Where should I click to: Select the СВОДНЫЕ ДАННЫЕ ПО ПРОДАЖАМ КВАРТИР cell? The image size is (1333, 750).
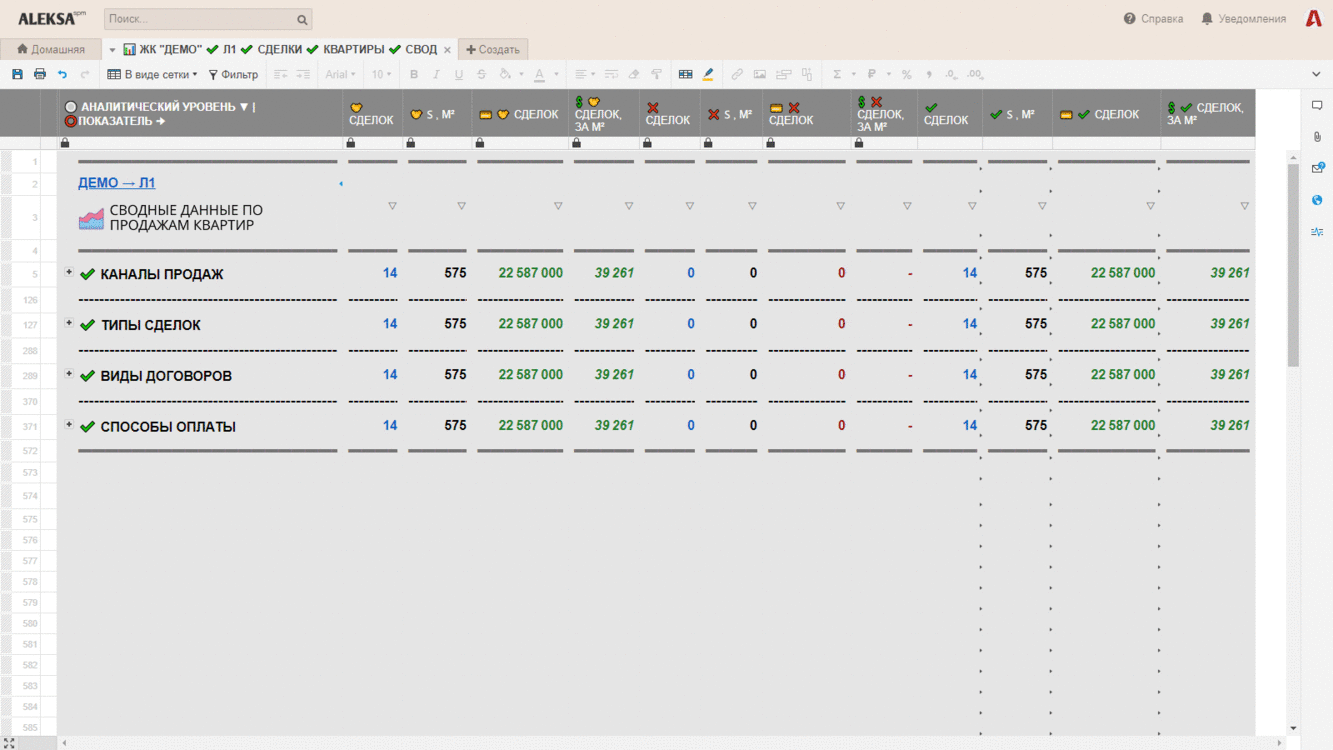pos(200,218)
